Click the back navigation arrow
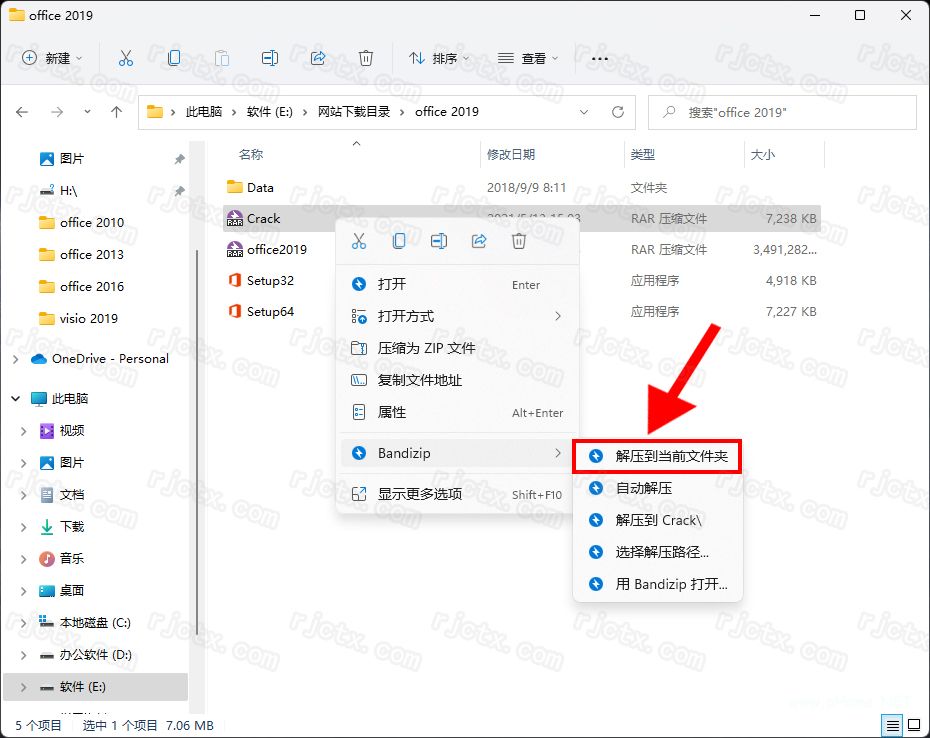The image size is (930, 738). point(22,112)
